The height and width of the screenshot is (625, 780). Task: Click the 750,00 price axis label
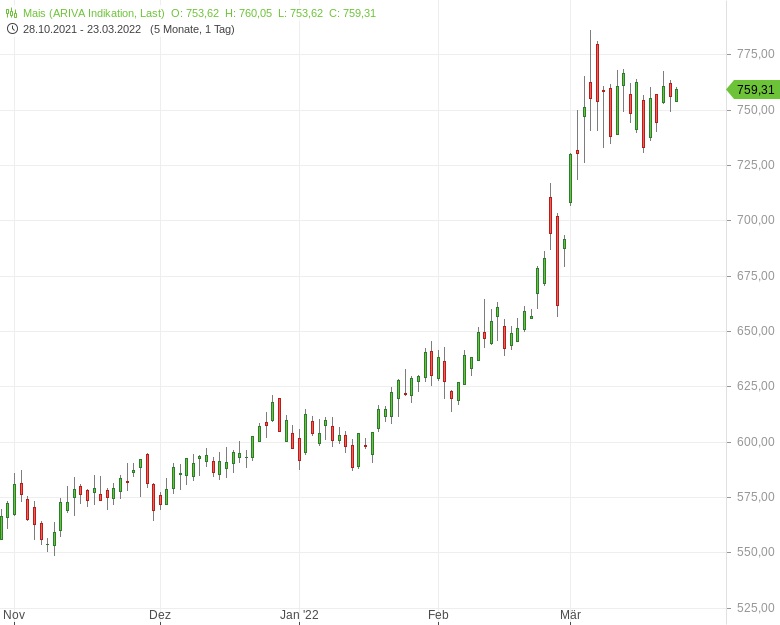point(756,109)
